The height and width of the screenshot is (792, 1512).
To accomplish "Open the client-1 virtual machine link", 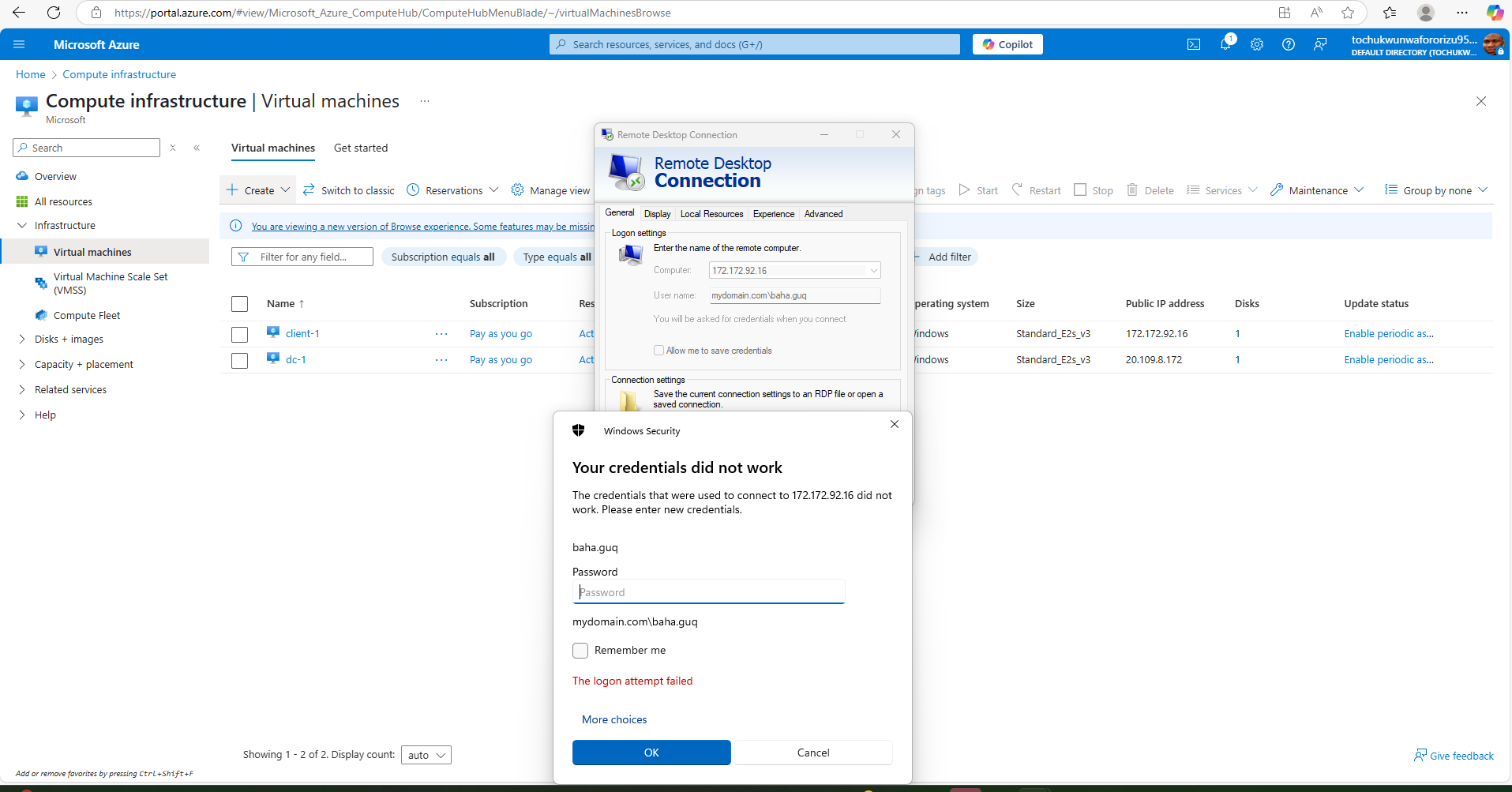I will coord(302,334).
